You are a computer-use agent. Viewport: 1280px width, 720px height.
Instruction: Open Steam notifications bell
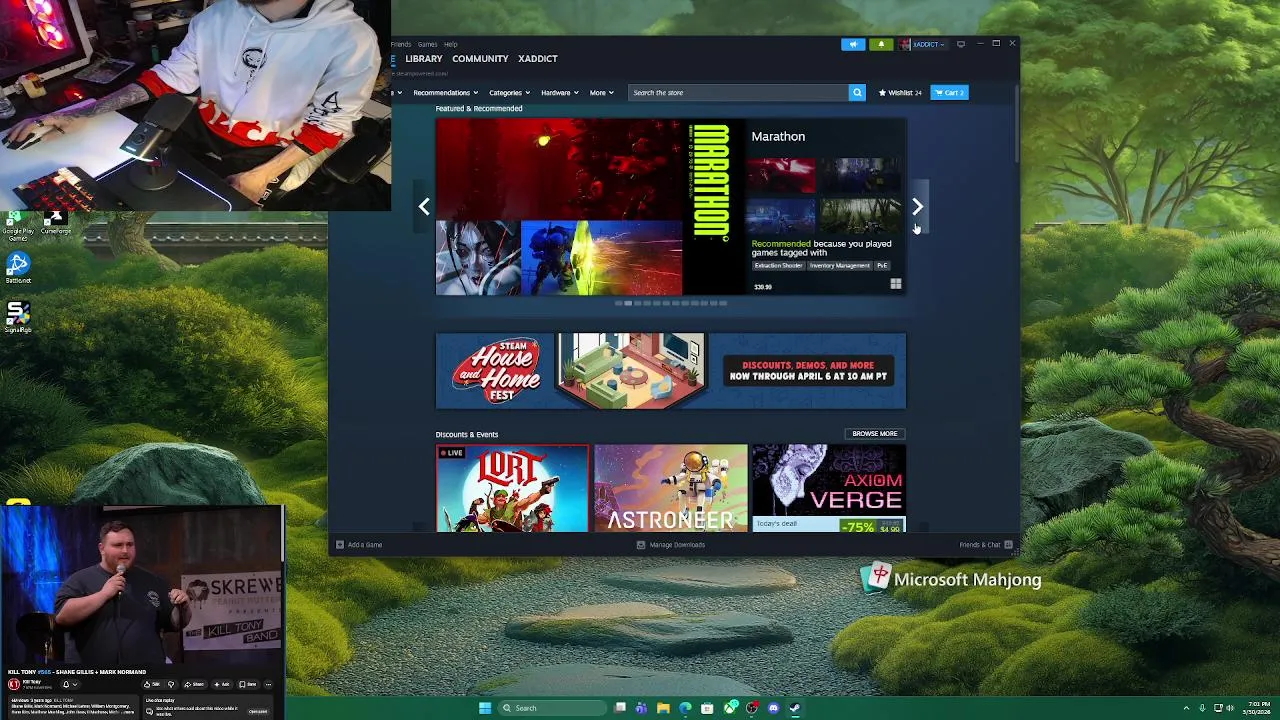[x=881, y=44]
